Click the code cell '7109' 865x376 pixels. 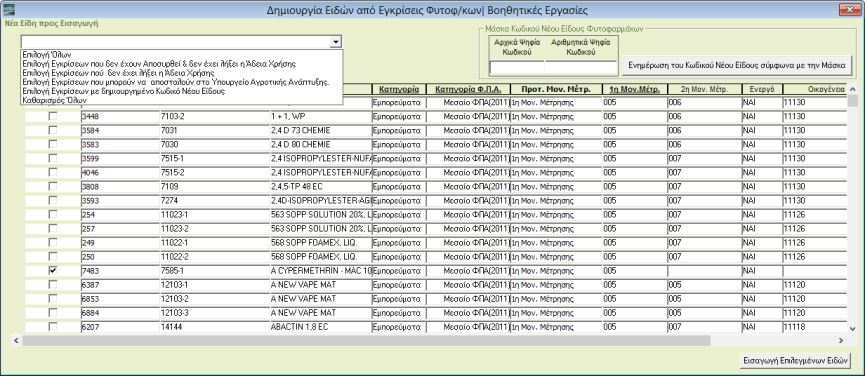(x=214, y=186)
